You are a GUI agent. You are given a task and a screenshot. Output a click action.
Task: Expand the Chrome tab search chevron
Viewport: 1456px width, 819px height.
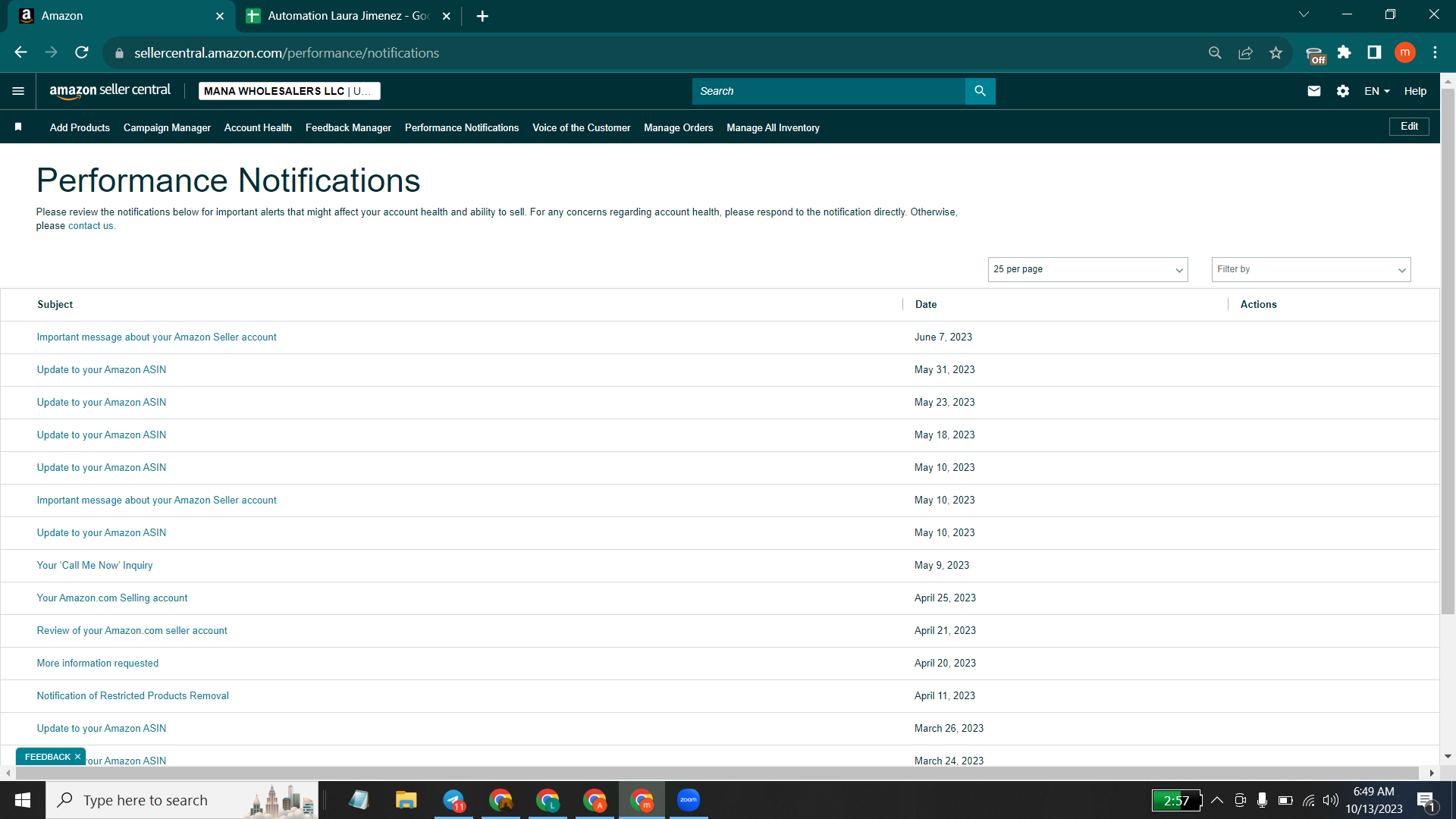click(1304, 14)
